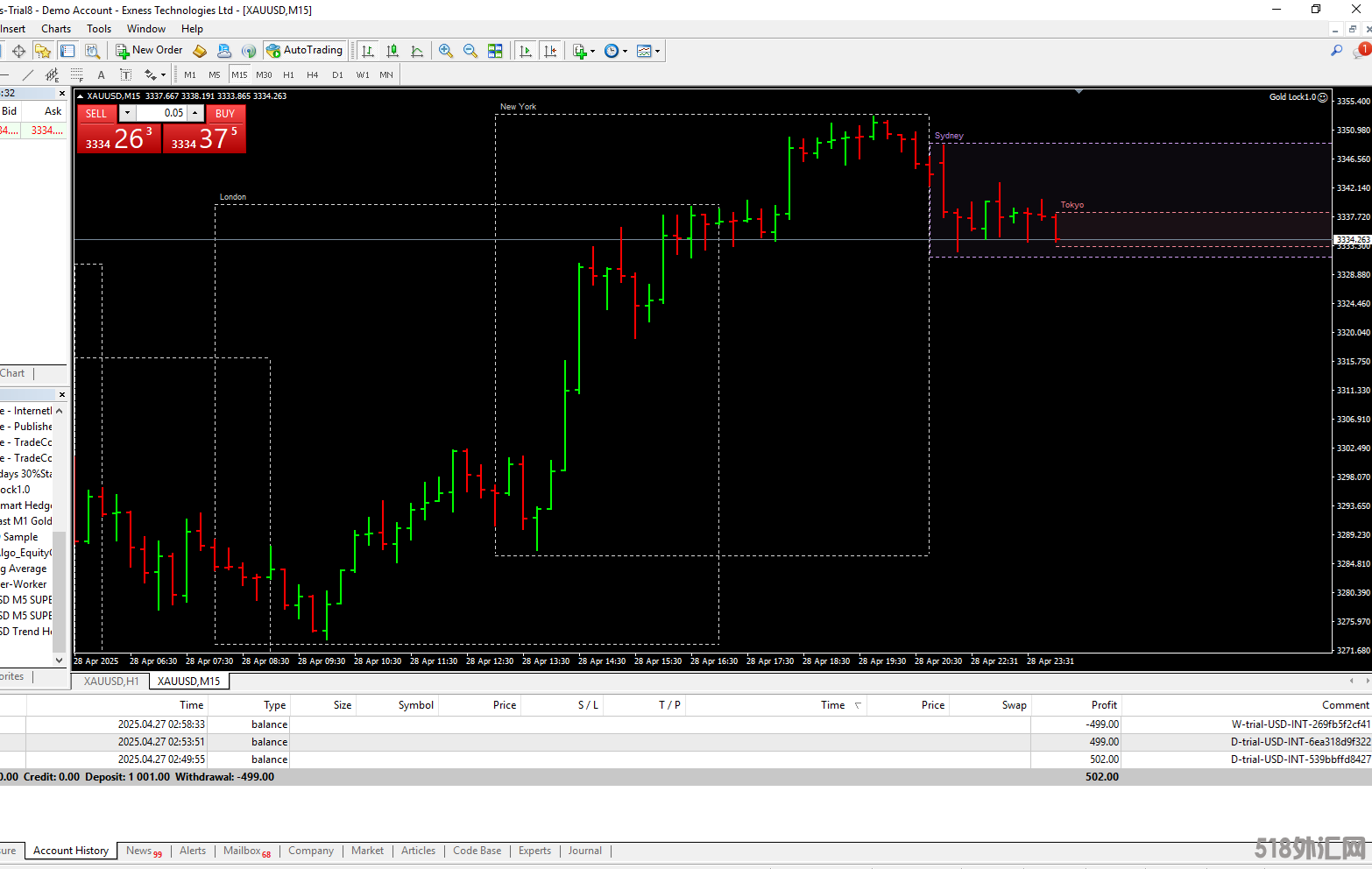Select the equidistant channel tool
This screenshot has width=1372, height=869.
pyautogui.click(x=53, y=74)
